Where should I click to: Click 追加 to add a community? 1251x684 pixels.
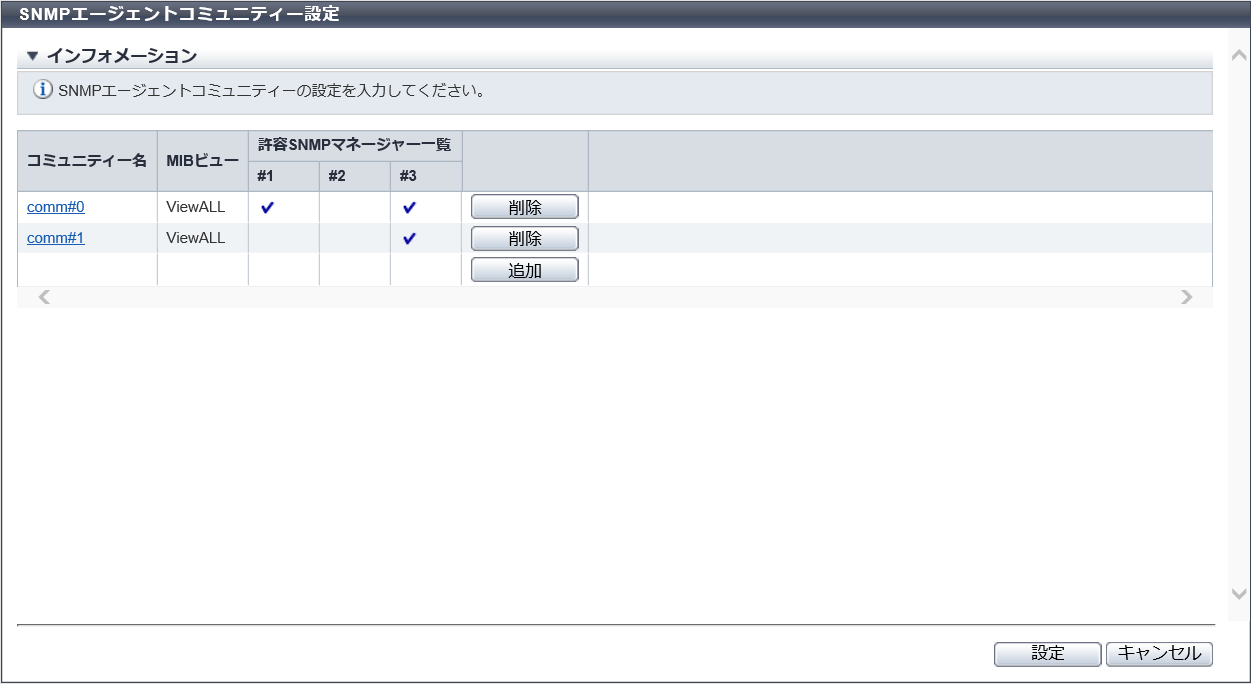(524, 270)
